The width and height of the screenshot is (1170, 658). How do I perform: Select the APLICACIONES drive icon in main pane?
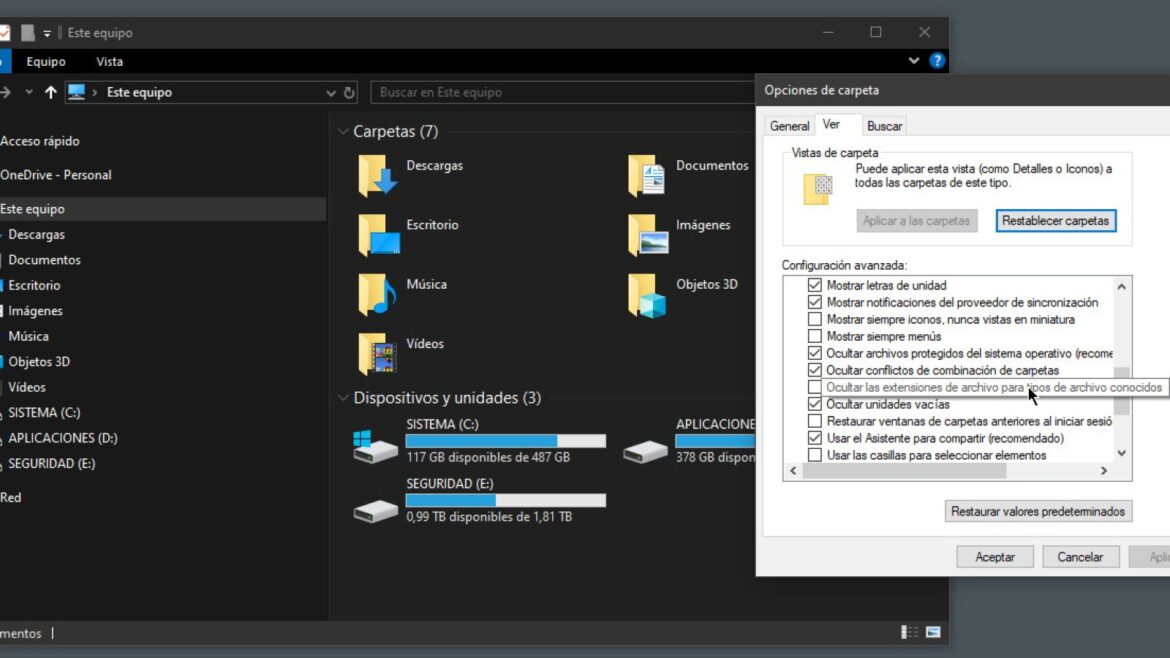(645, 450)
